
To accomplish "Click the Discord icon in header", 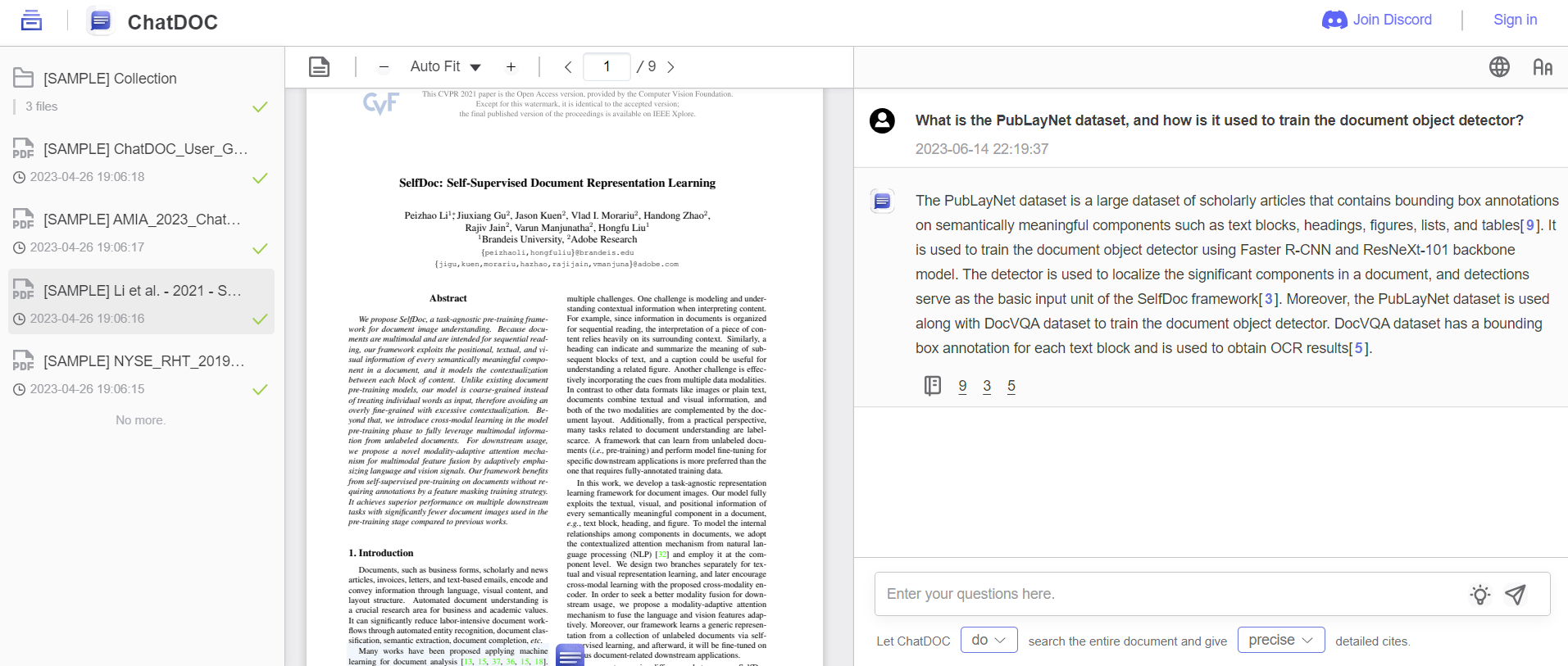I will pyautogui.click(x=1334, y=20).
